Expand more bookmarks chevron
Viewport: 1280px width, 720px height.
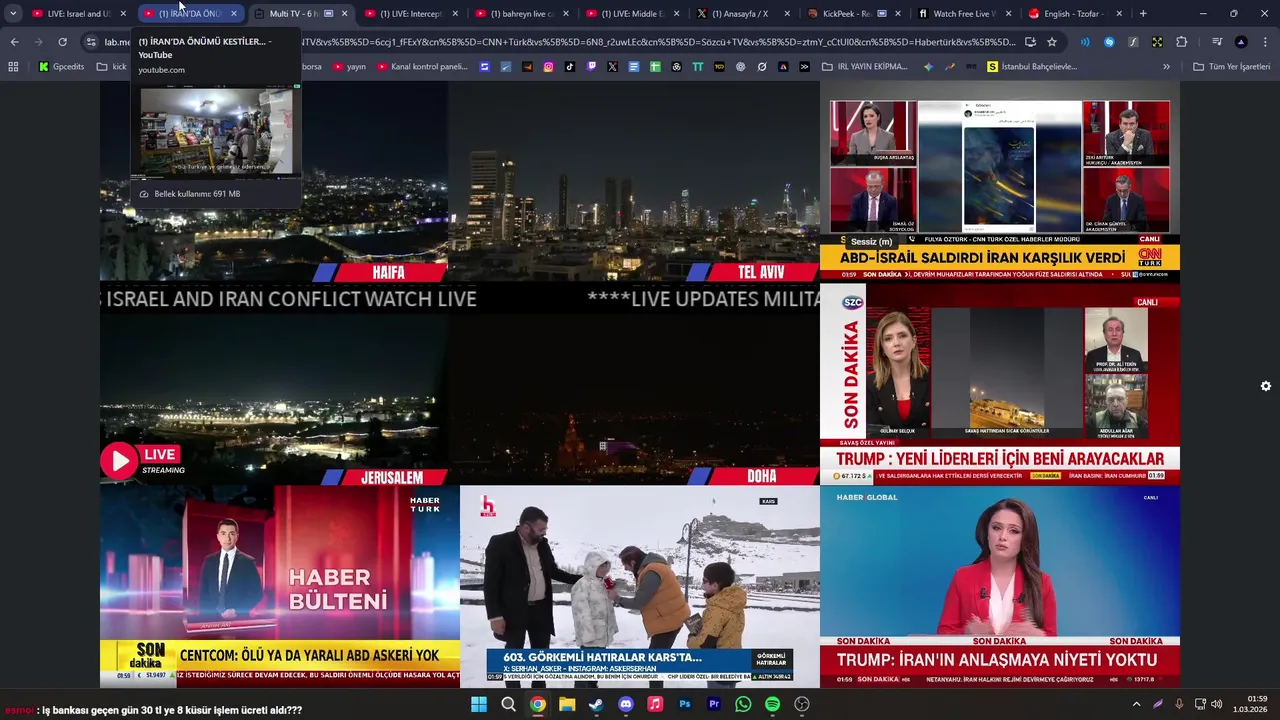coord(1166,67)
